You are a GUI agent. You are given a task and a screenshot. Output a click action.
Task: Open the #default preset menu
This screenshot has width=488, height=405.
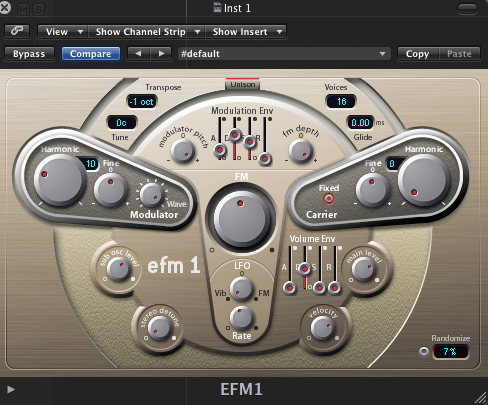284,54
